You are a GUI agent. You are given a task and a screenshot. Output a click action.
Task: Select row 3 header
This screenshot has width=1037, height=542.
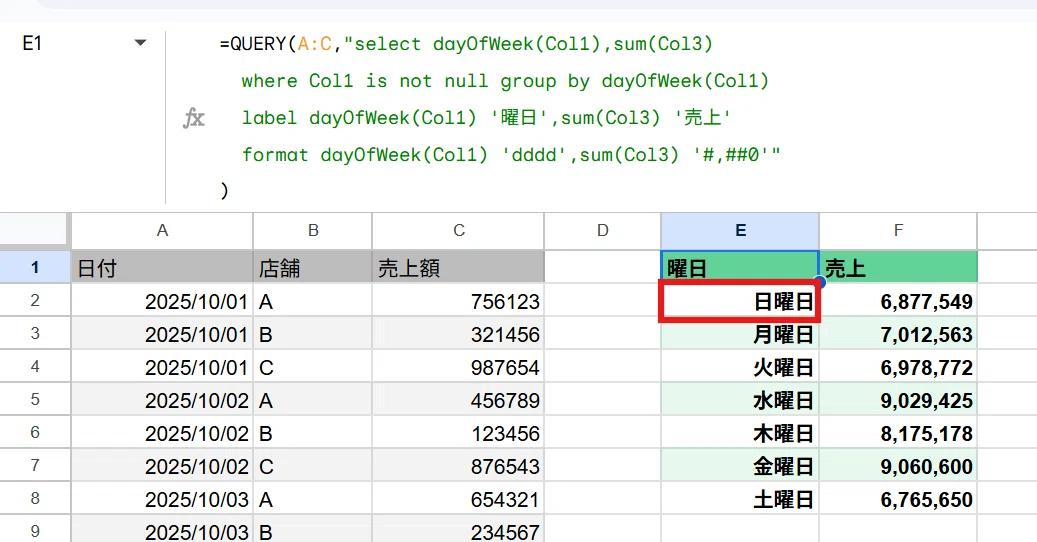click(x=35, y=333)
